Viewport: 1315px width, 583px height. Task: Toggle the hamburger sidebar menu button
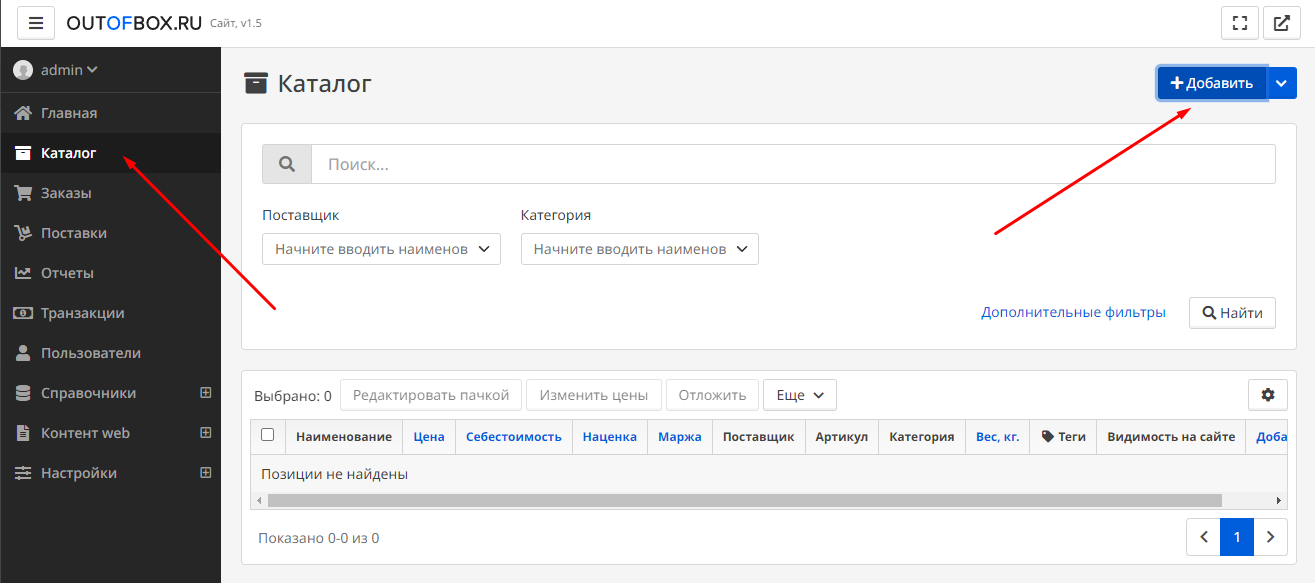[x=36, y=22]
